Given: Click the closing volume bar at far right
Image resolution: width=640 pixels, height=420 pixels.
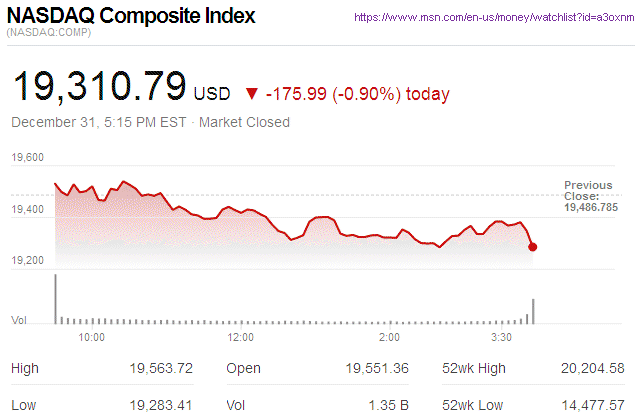Looking at the screenshot, I should click(533, 311).
